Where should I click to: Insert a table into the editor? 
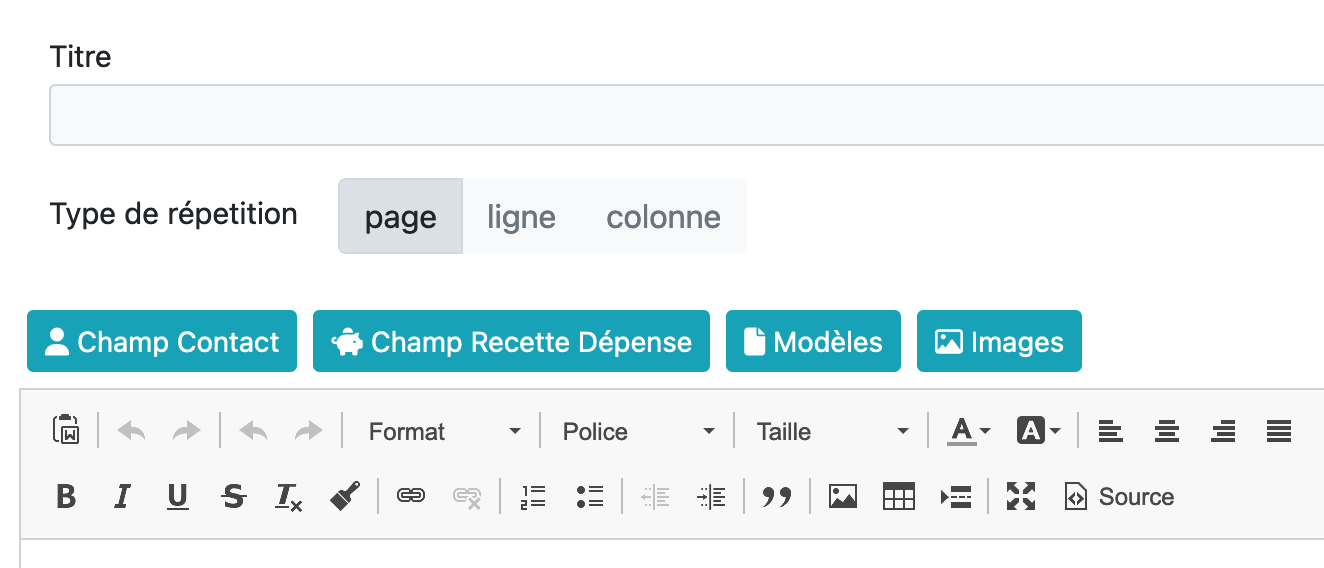[x=899, y=496]
